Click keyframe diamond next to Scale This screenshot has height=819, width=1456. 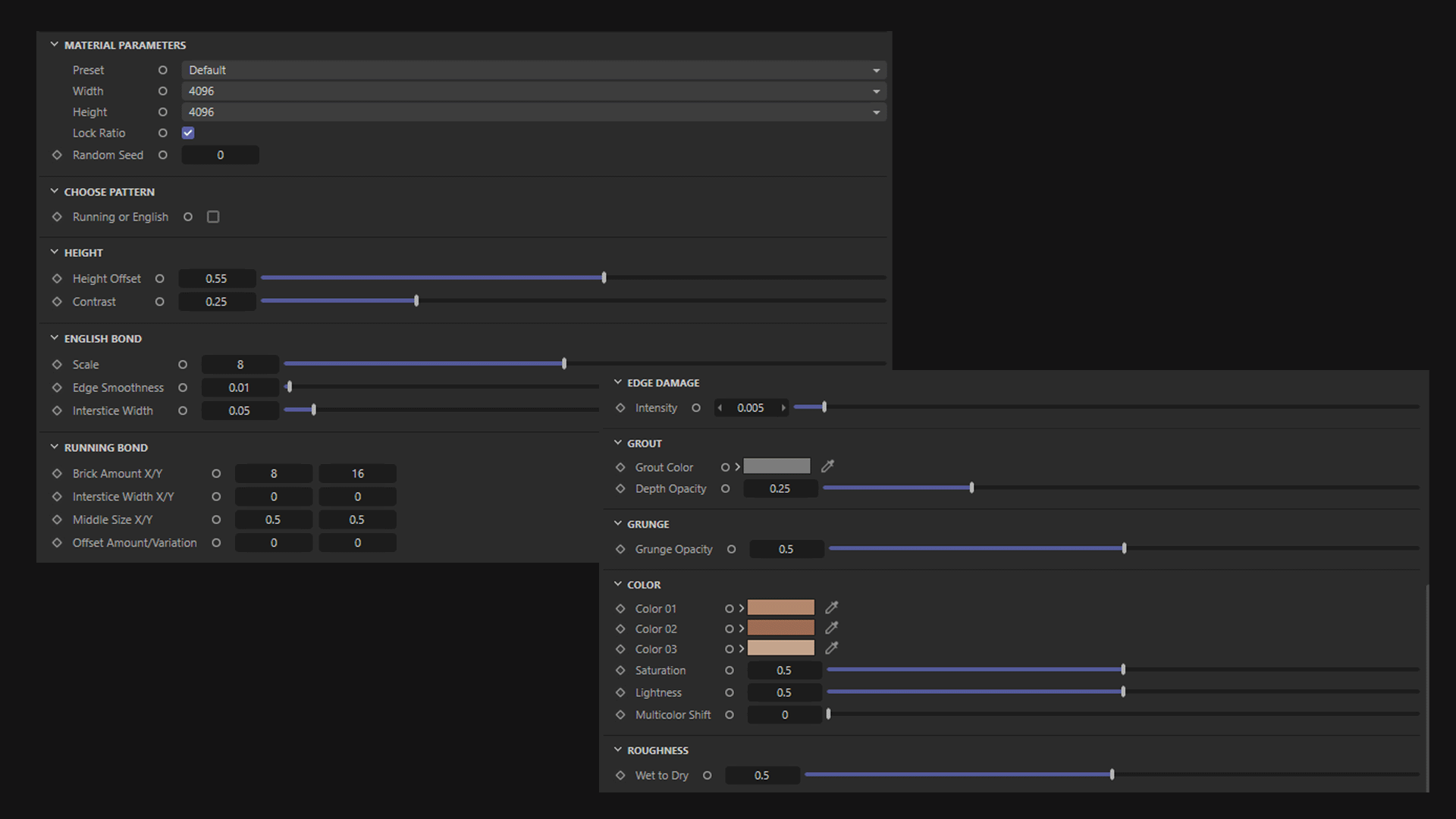[x=57, y=364]
